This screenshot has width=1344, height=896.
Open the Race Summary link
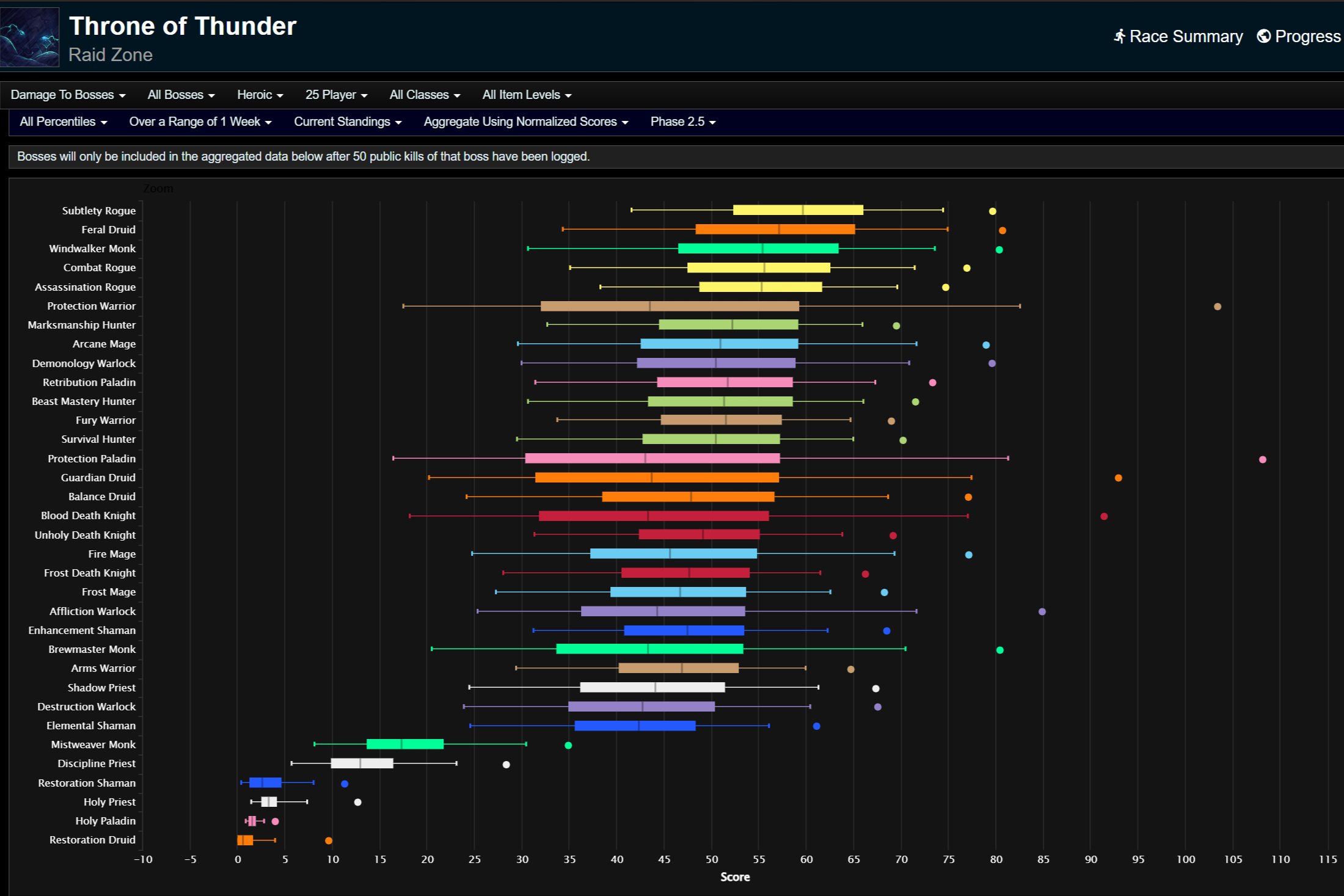point(1185,37)
